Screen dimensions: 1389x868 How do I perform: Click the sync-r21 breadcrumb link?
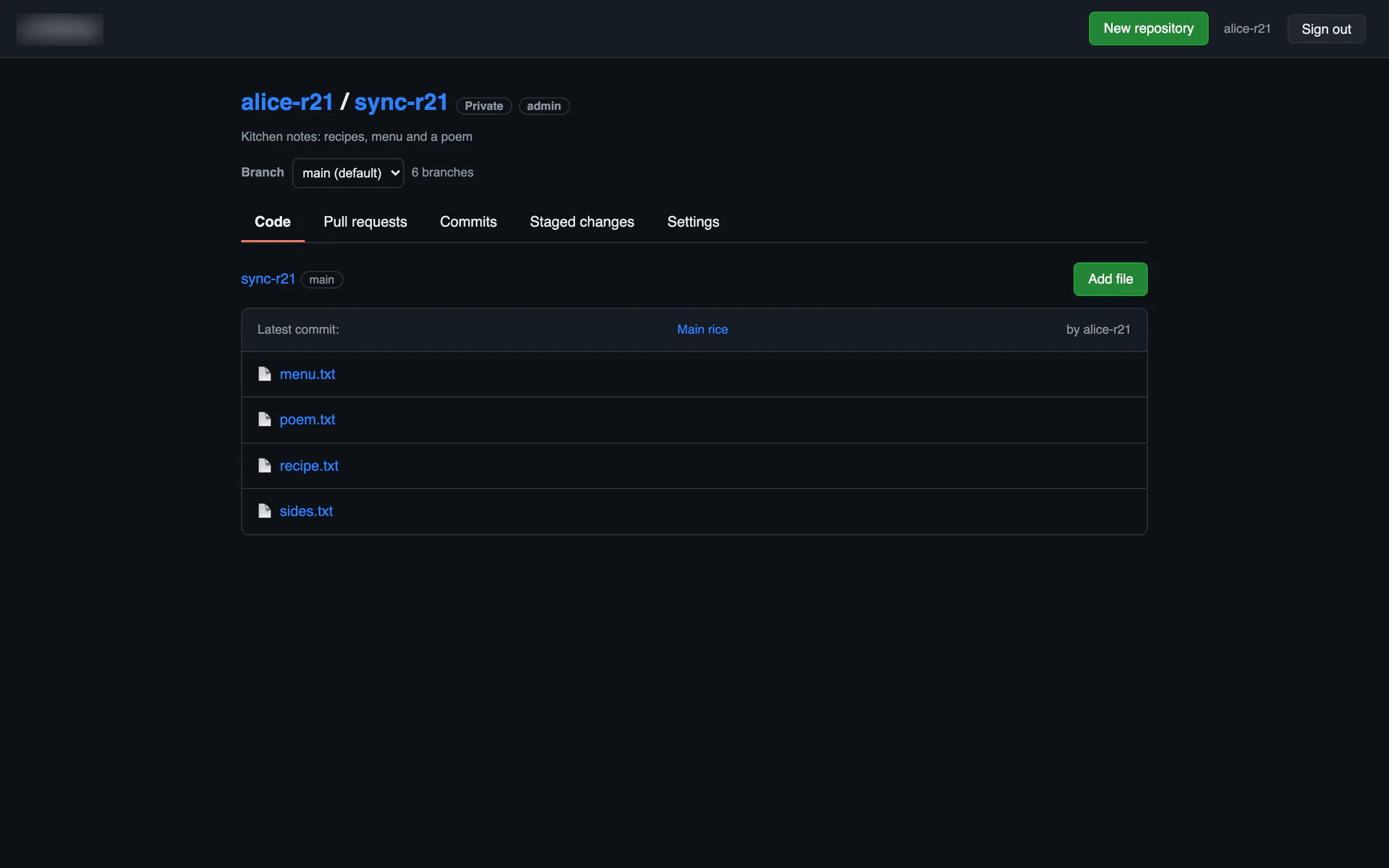click(x=268, y=279)
